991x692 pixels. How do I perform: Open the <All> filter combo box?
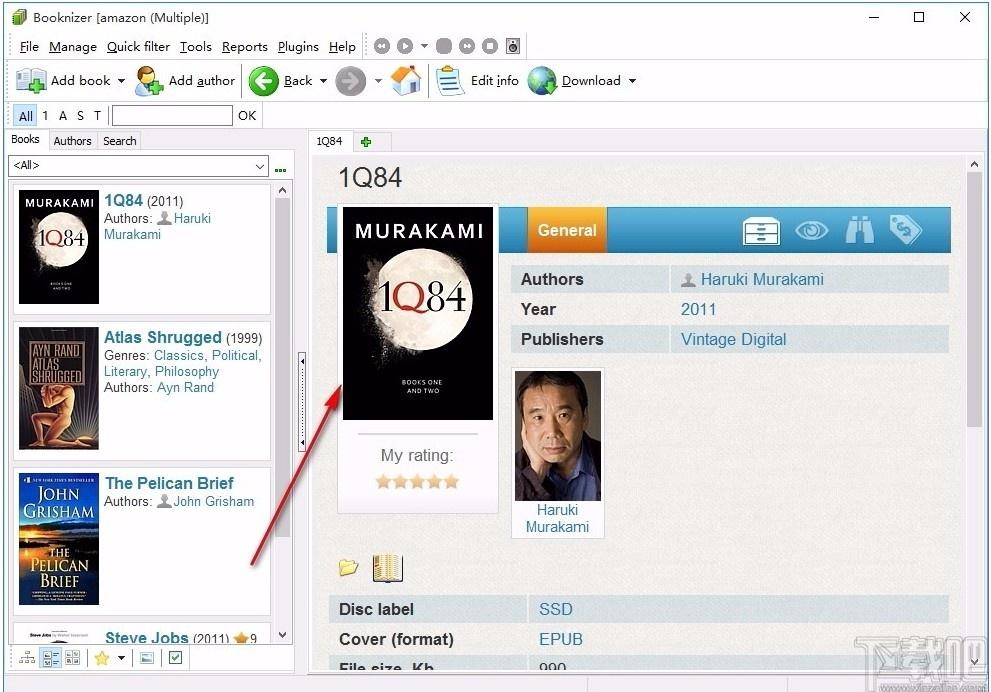coord(138,166)
